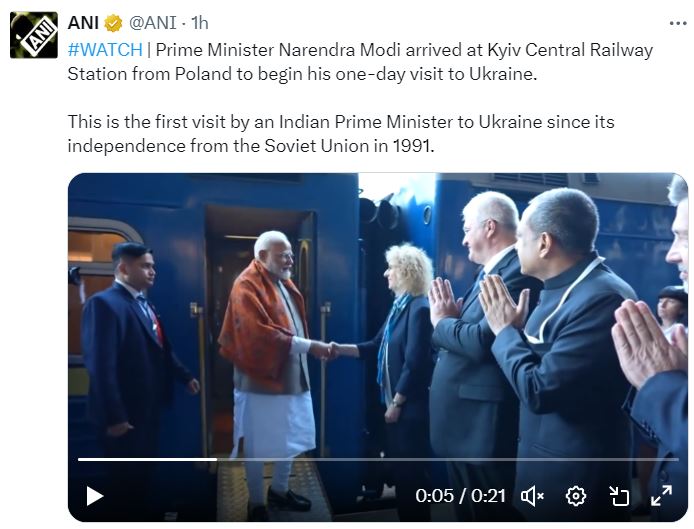Unmute the video using the speaker icon
The height and width of the screenshot is (529, 694).
coord(532,496)
